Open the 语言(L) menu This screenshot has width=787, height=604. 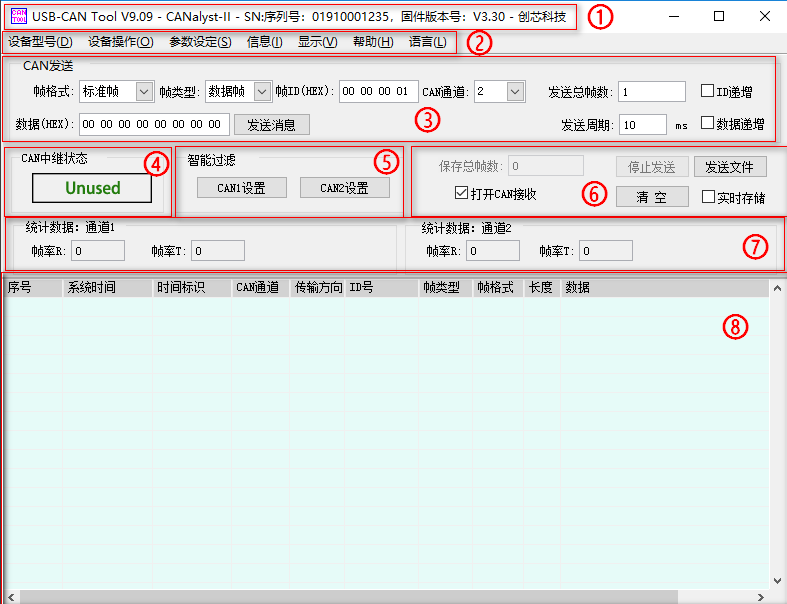pos(427,42)
